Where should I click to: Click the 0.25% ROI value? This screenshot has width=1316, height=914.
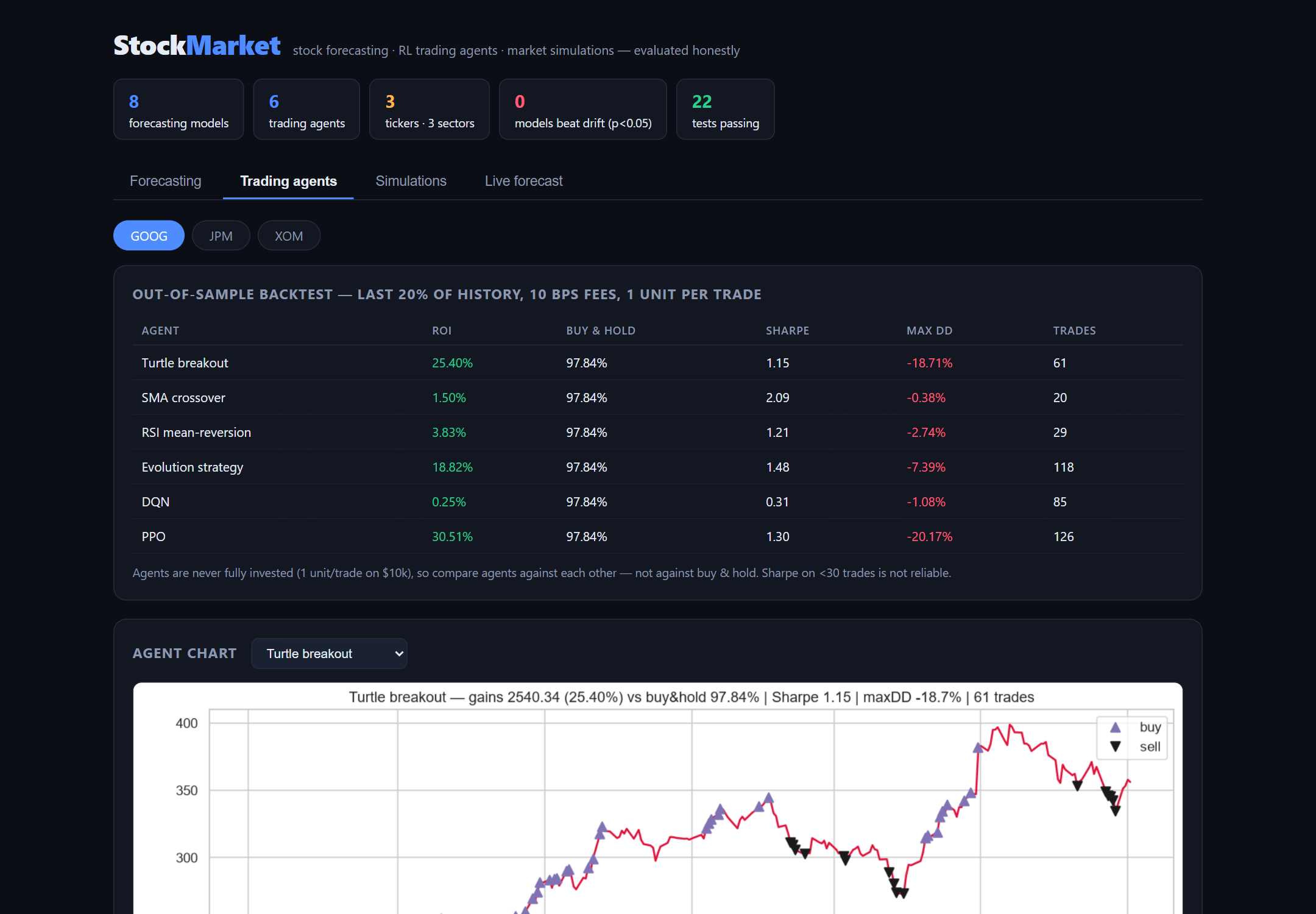(x=449, y=502)
